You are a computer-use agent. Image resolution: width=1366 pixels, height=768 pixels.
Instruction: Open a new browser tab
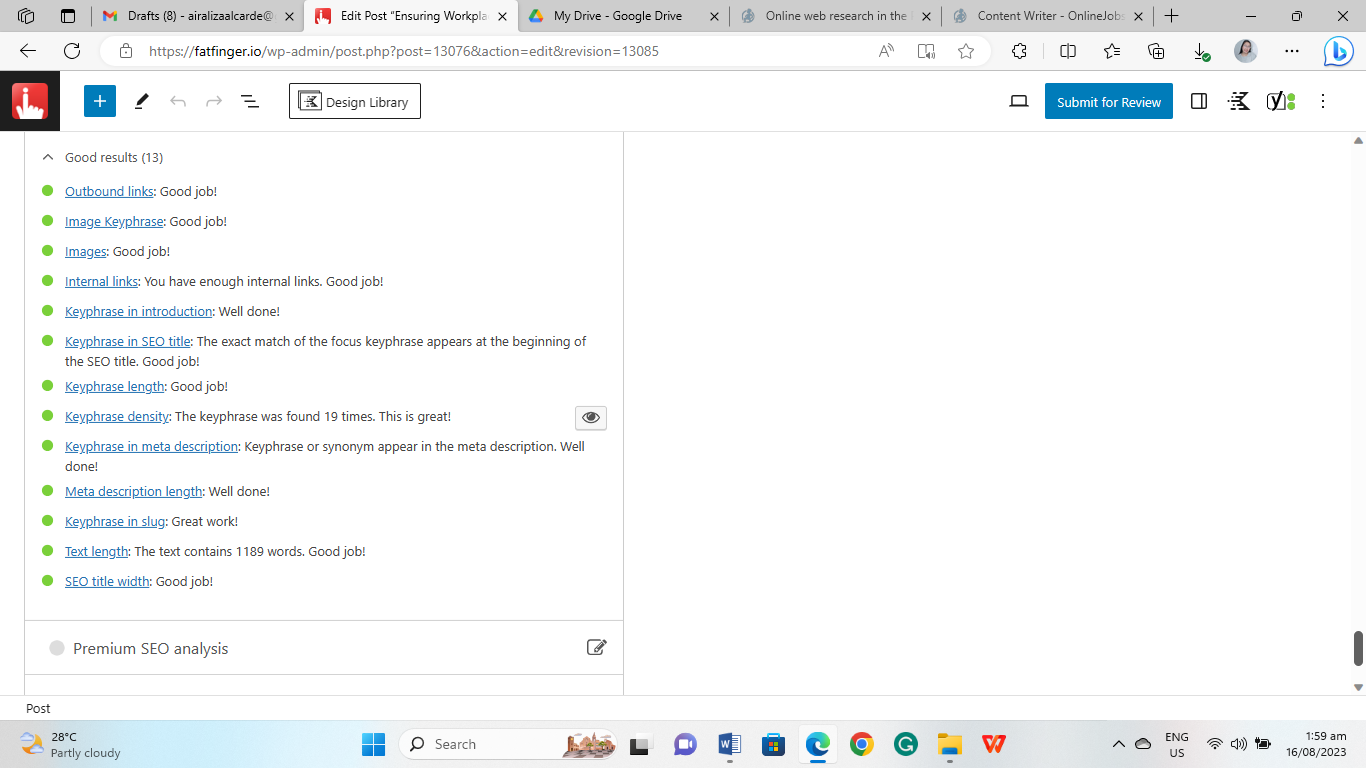(x=1172, y=16)
